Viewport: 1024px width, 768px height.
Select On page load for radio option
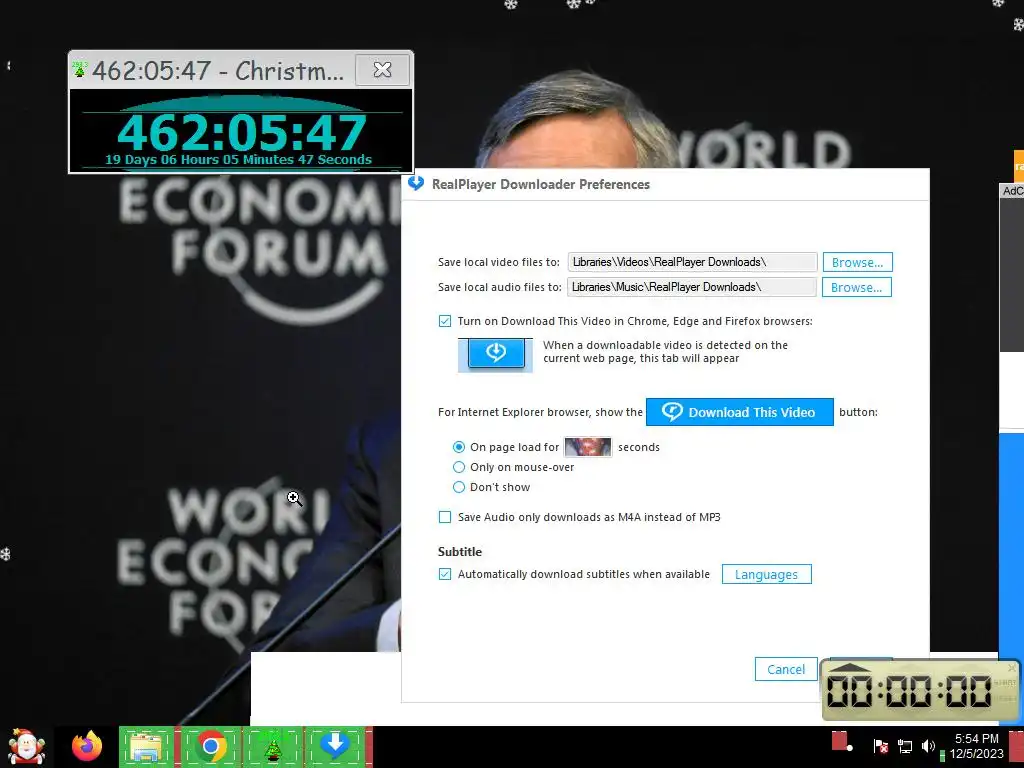coord(459,447)
